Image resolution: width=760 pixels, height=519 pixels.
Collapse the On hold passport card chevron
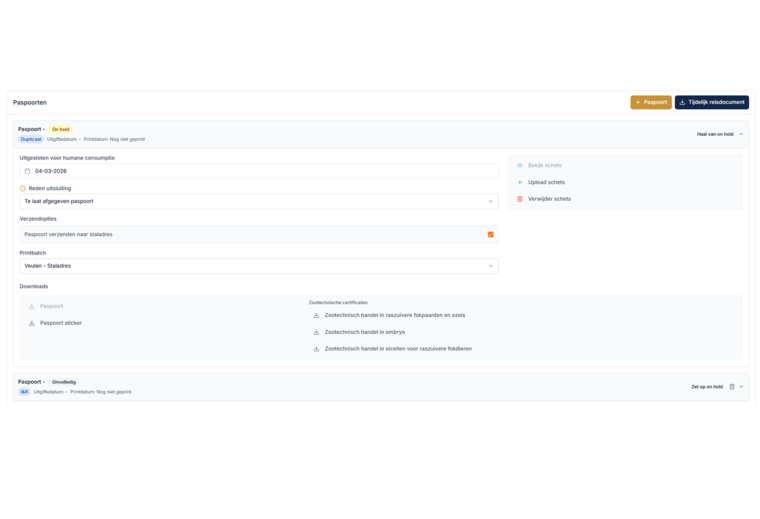click(741, 134)
